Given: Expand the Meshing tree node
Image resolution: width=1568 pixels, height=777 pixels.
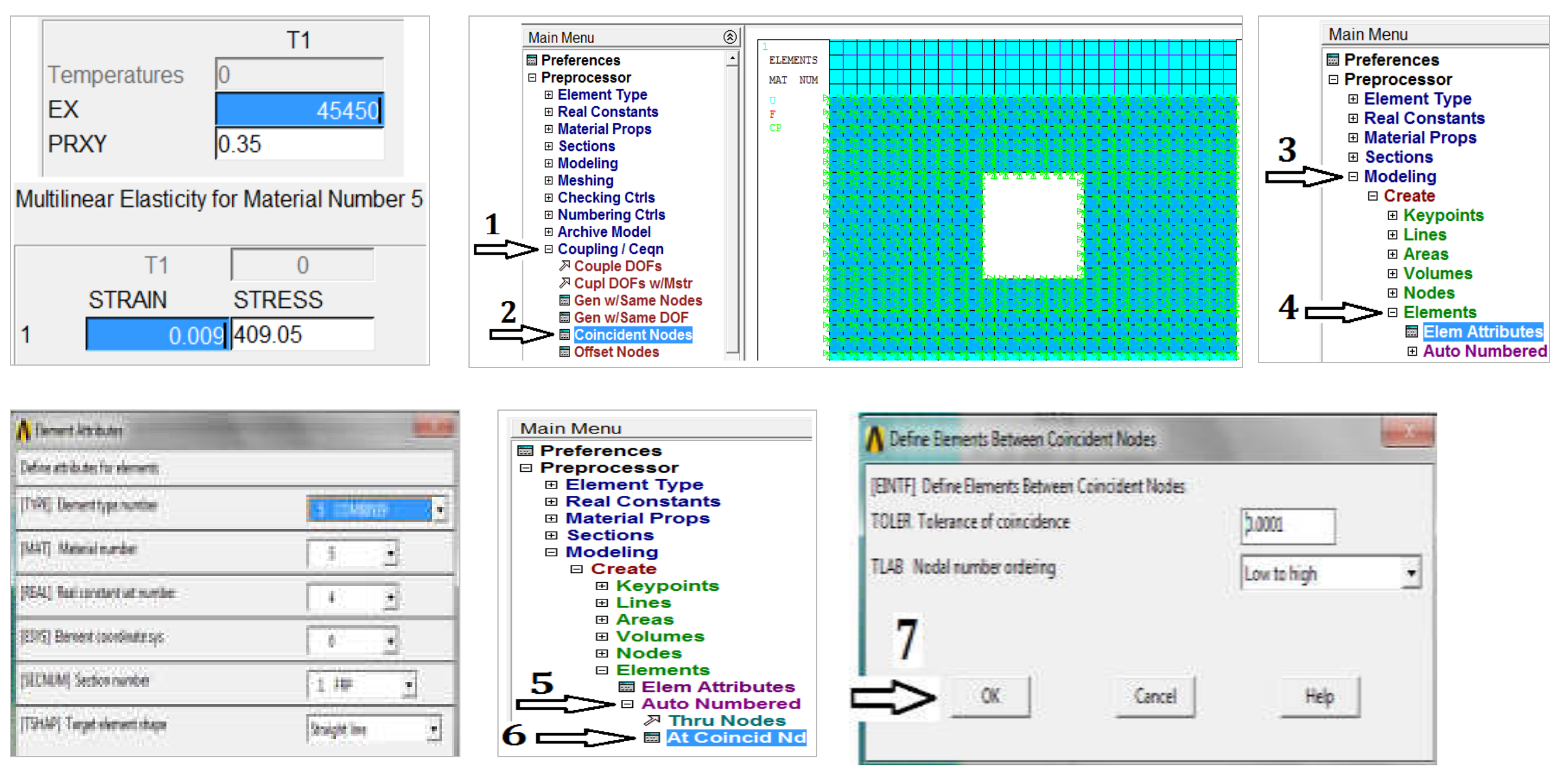Looking at the screenshot, I should (549, 181).
